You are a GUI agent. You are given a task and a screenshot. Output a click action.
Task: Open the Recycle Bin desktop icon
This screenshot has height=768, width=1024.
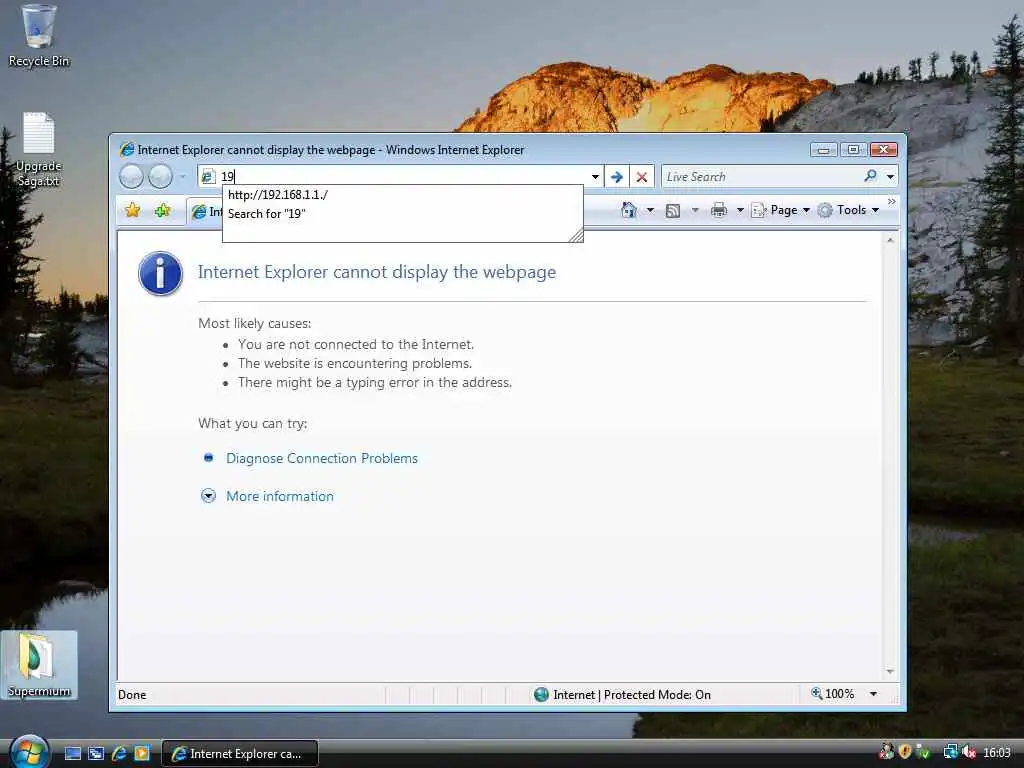[39, 36]
